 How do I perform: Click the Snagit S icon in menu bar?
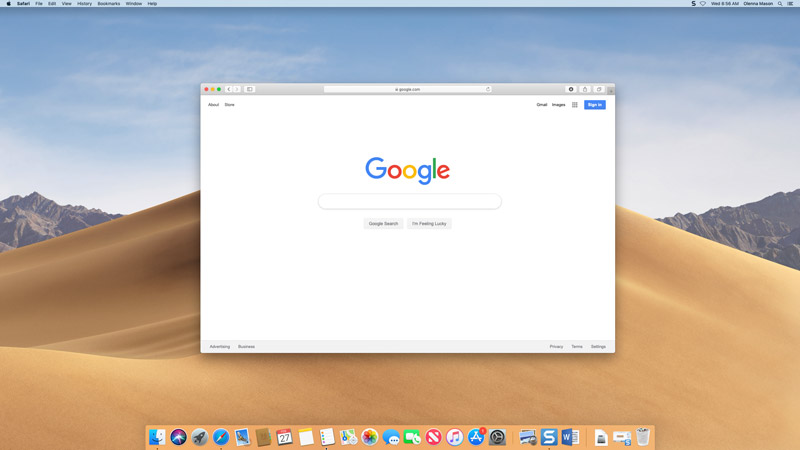coord(693,4)
